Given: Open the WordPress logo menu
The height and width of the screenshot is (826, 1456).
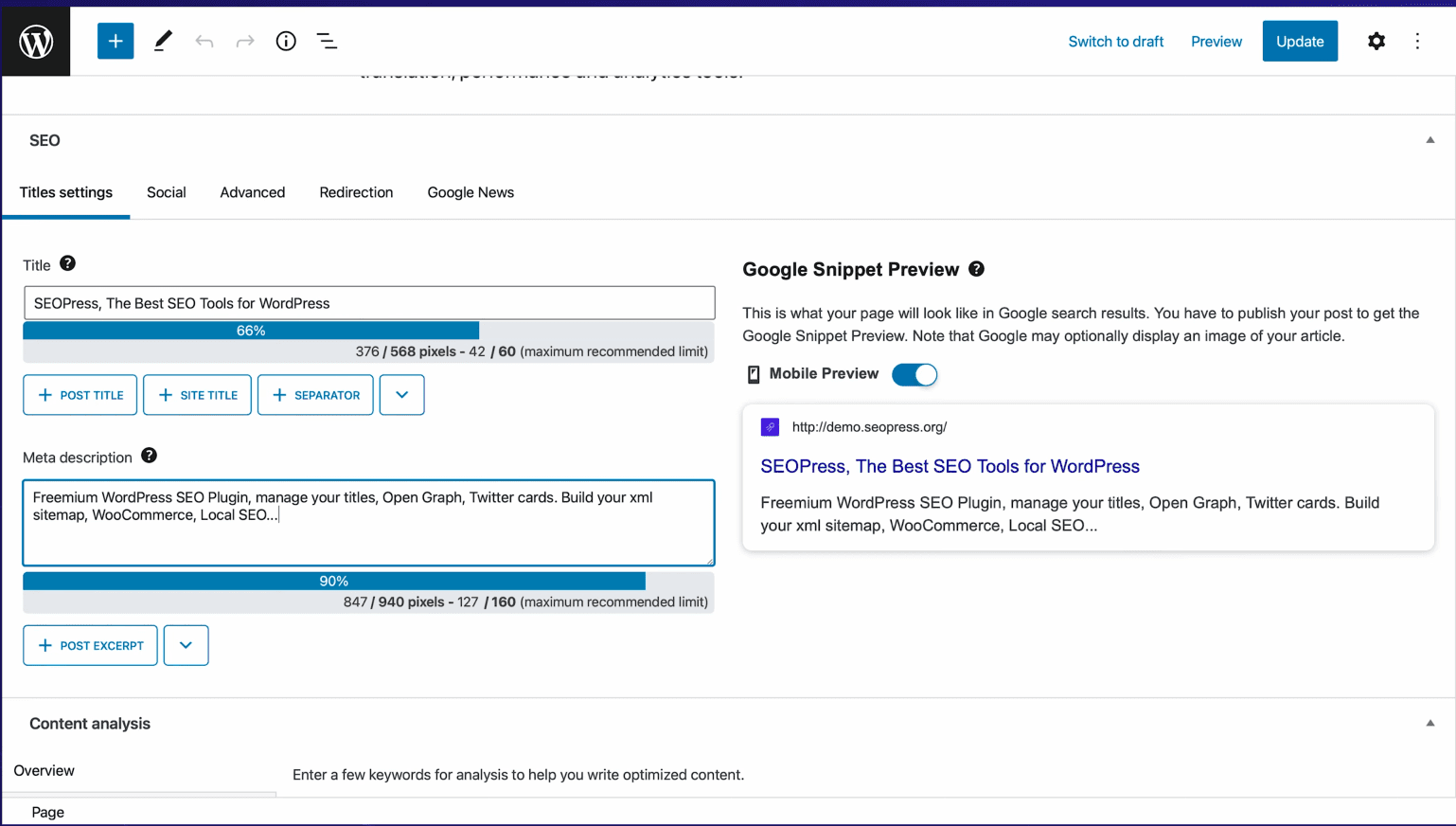Looking at the screenshot, I should coord(36,42).
